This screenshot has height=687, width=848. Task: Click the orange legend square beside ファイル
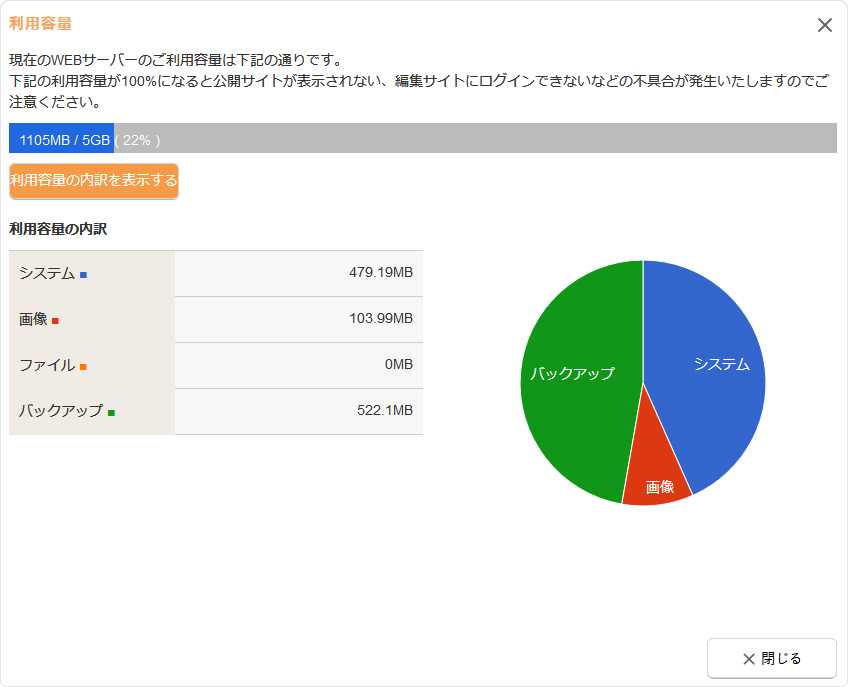(x=83, y=367)
